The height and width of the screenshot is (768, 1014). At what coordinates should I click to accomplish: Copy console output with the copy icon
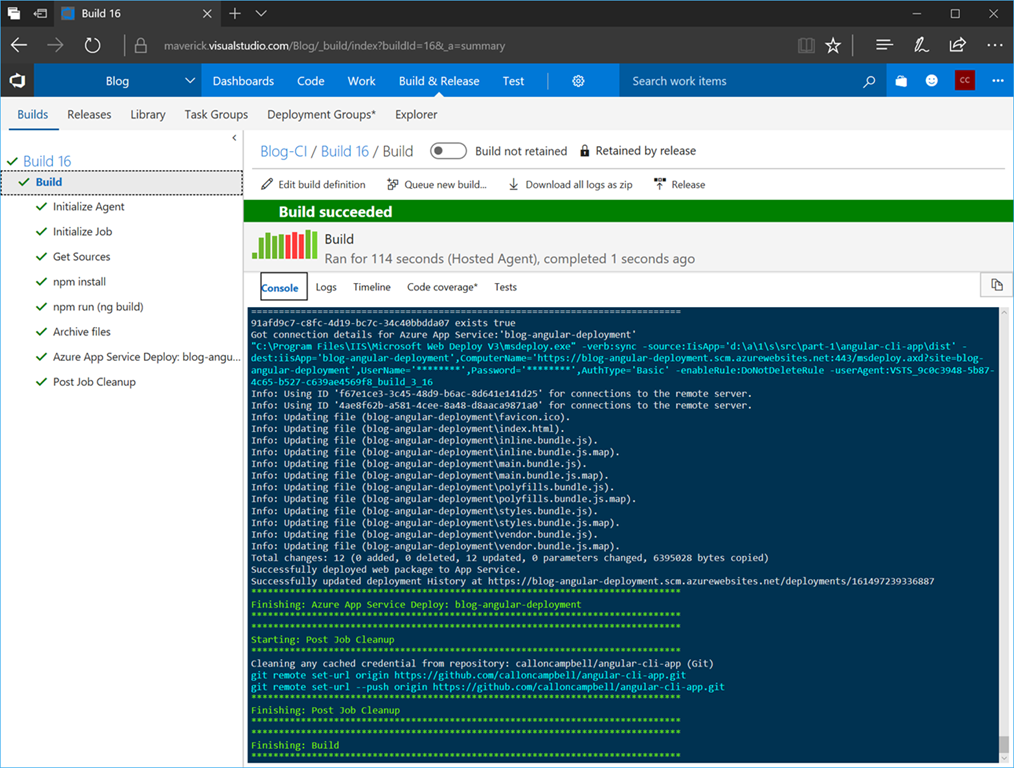coord(996,285)
